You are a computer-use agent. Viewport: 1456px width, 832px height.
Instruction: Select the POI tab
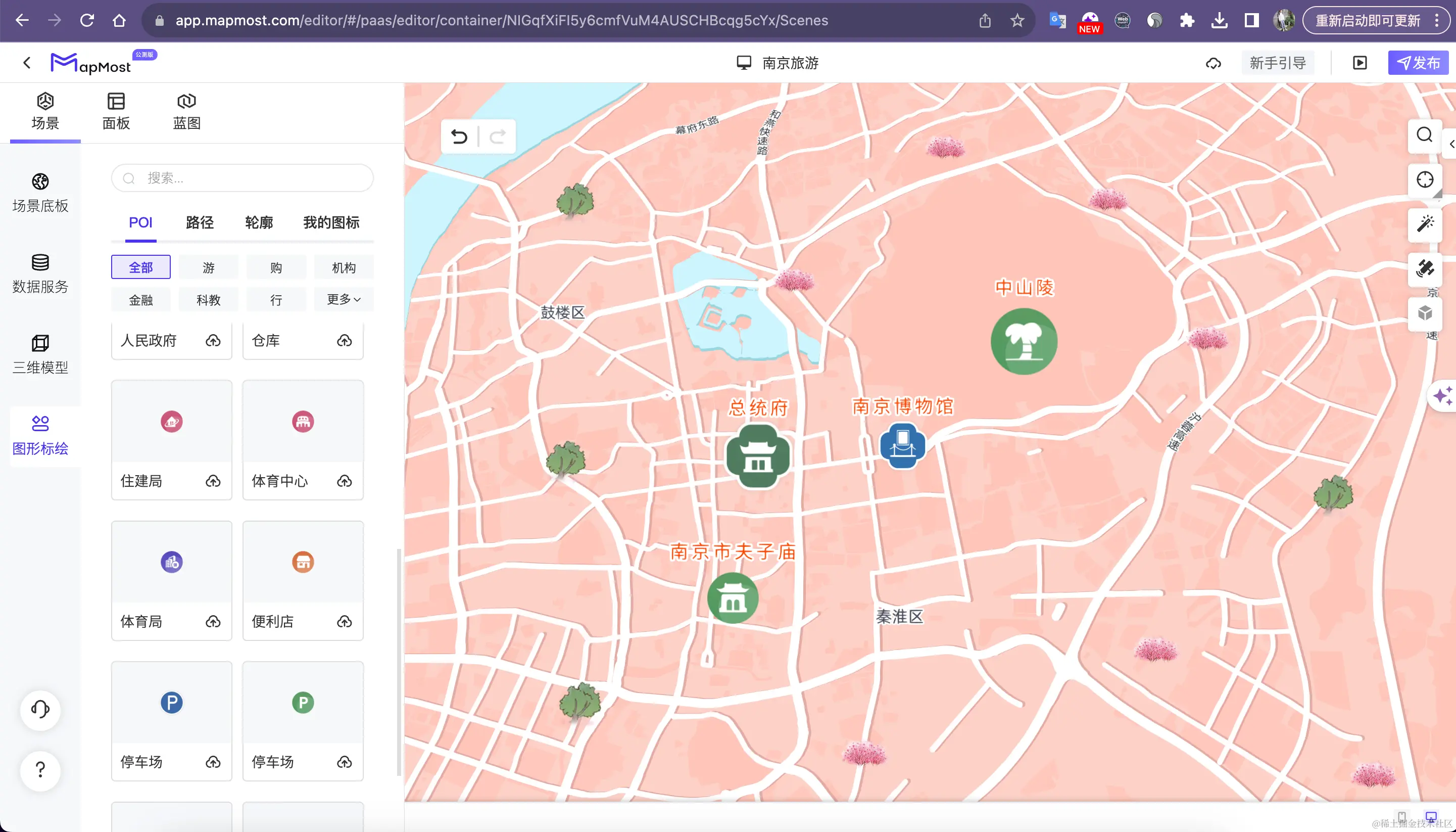[x=140, y=222]
